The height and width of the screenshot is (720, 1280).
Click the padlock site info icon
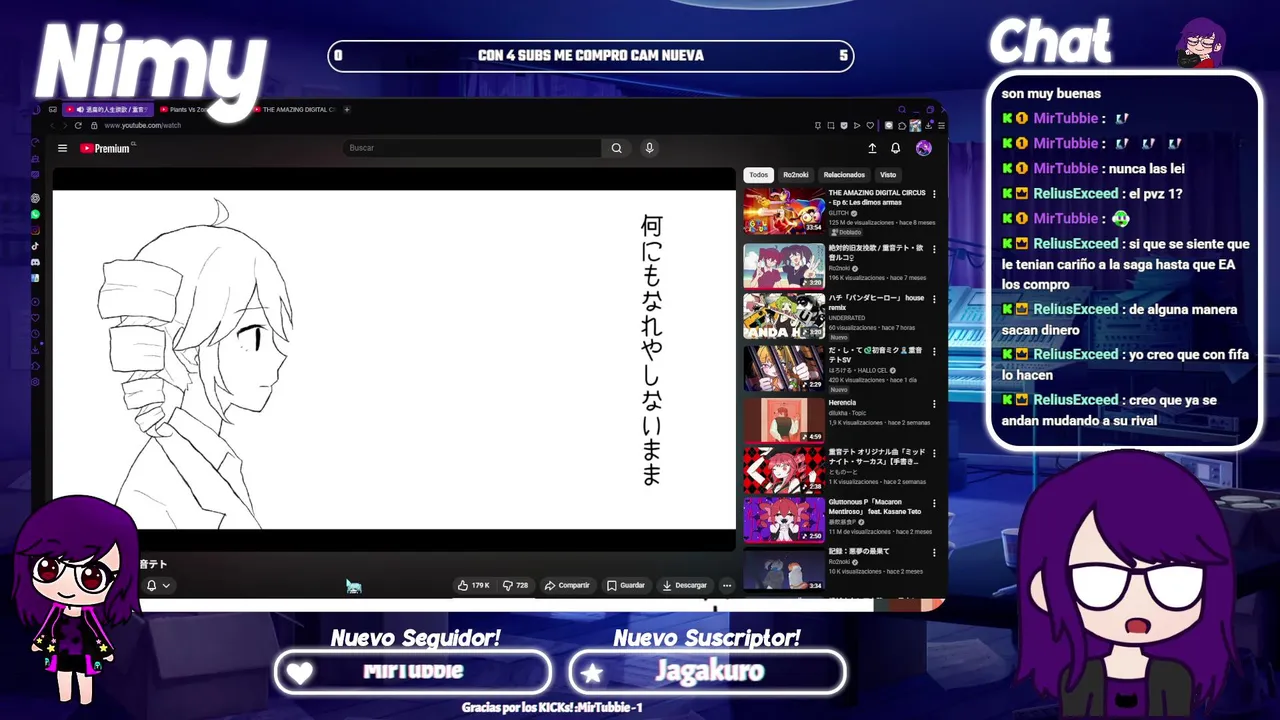click(94, 125)
